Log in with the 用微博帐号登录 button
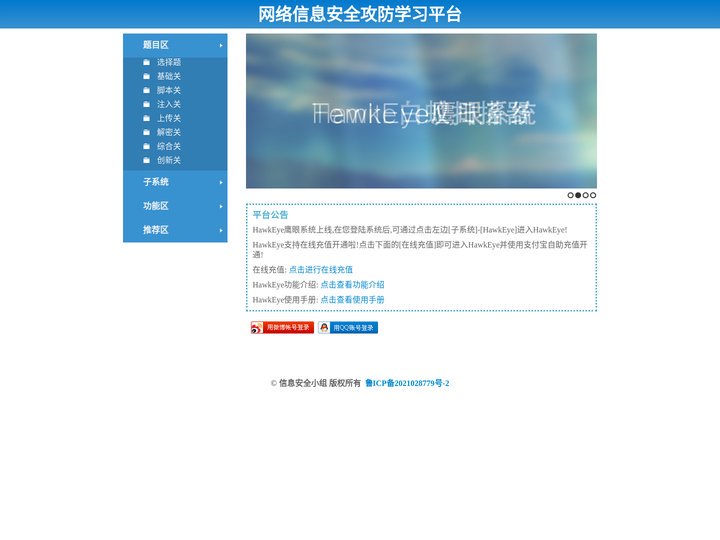Viewport: 720px width, 540px height. (282, 327)
